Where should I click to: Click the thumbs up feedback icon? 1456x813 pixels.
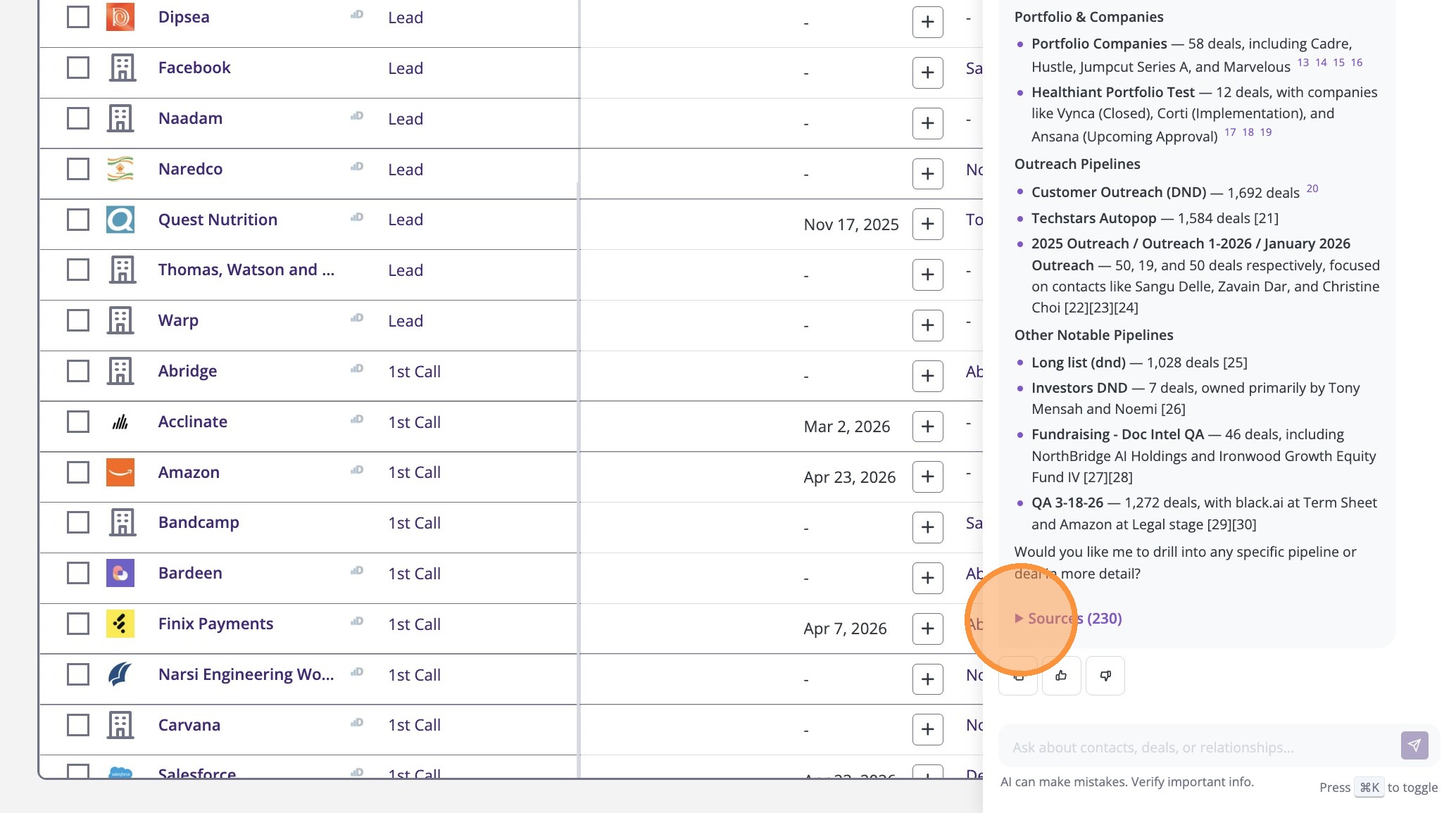pyautogui.click(x=1061, y=676)
